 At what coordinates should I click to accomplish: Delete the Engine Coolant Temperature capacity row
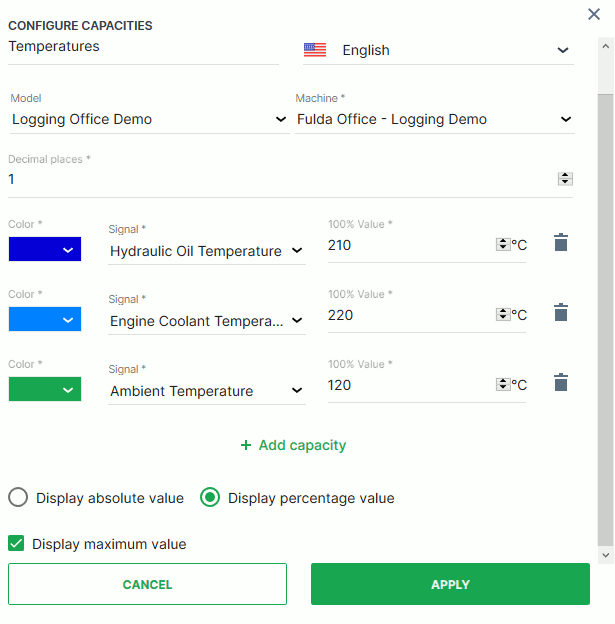coord(561,313)
